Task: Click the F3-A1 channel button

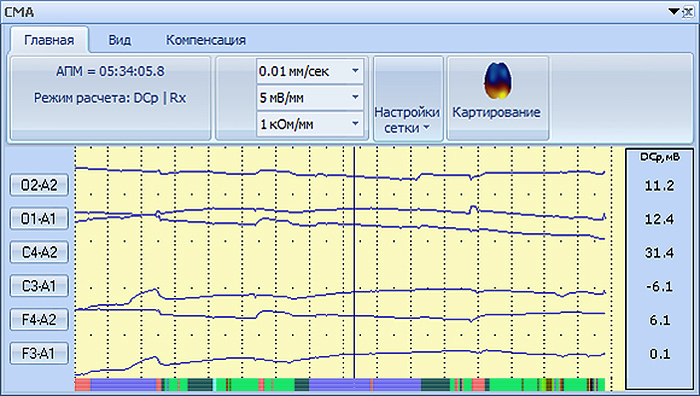Action: (x=39, y=354)
